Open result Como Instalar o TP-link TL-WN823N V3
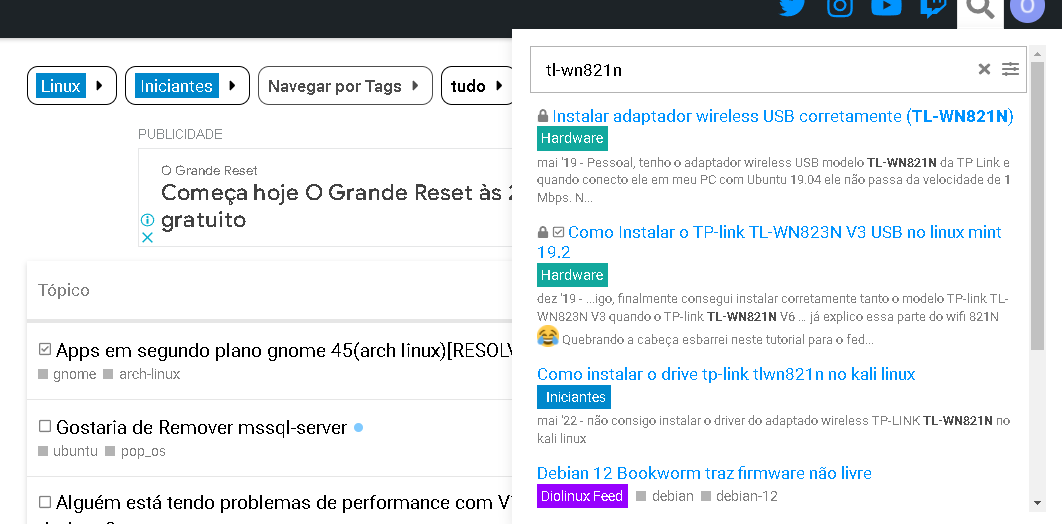 pos(769,242)
